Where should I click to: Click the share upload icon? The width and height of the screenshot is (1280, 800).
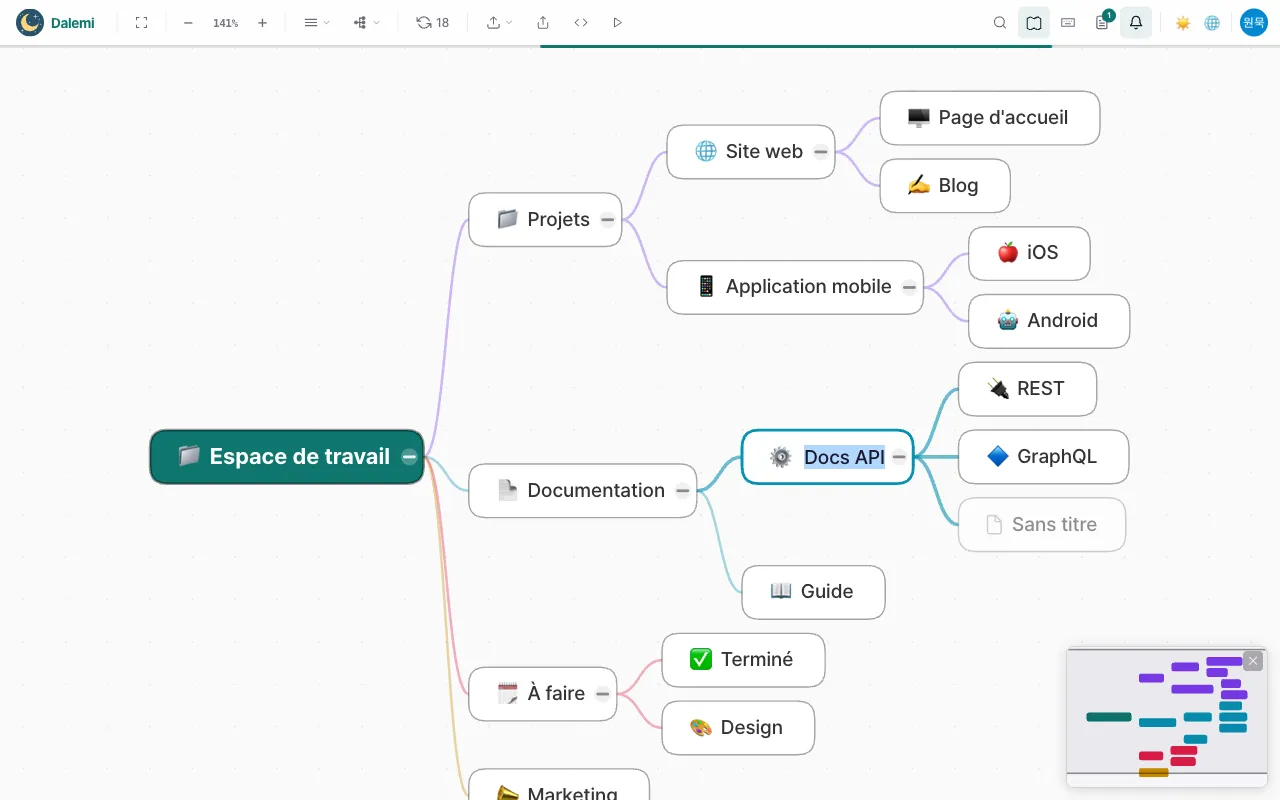[x=543, y=22]
